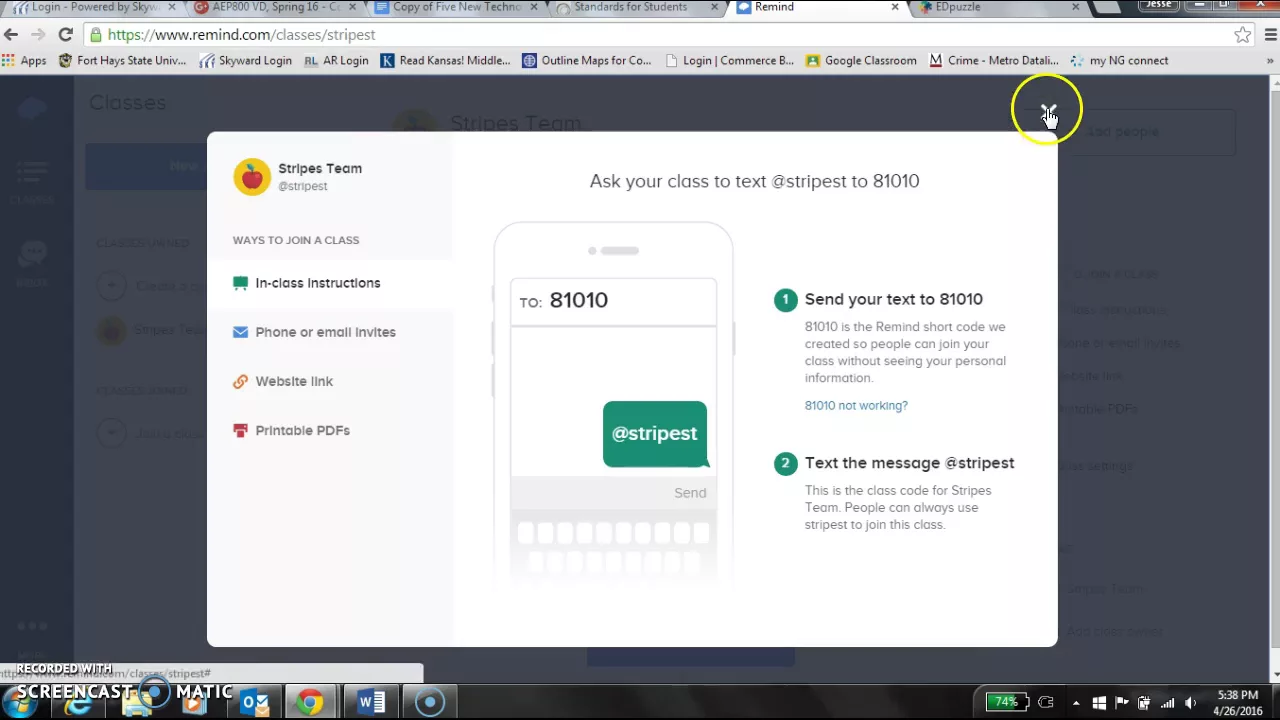Click the network signal tray icon

tap(1167, 703)
